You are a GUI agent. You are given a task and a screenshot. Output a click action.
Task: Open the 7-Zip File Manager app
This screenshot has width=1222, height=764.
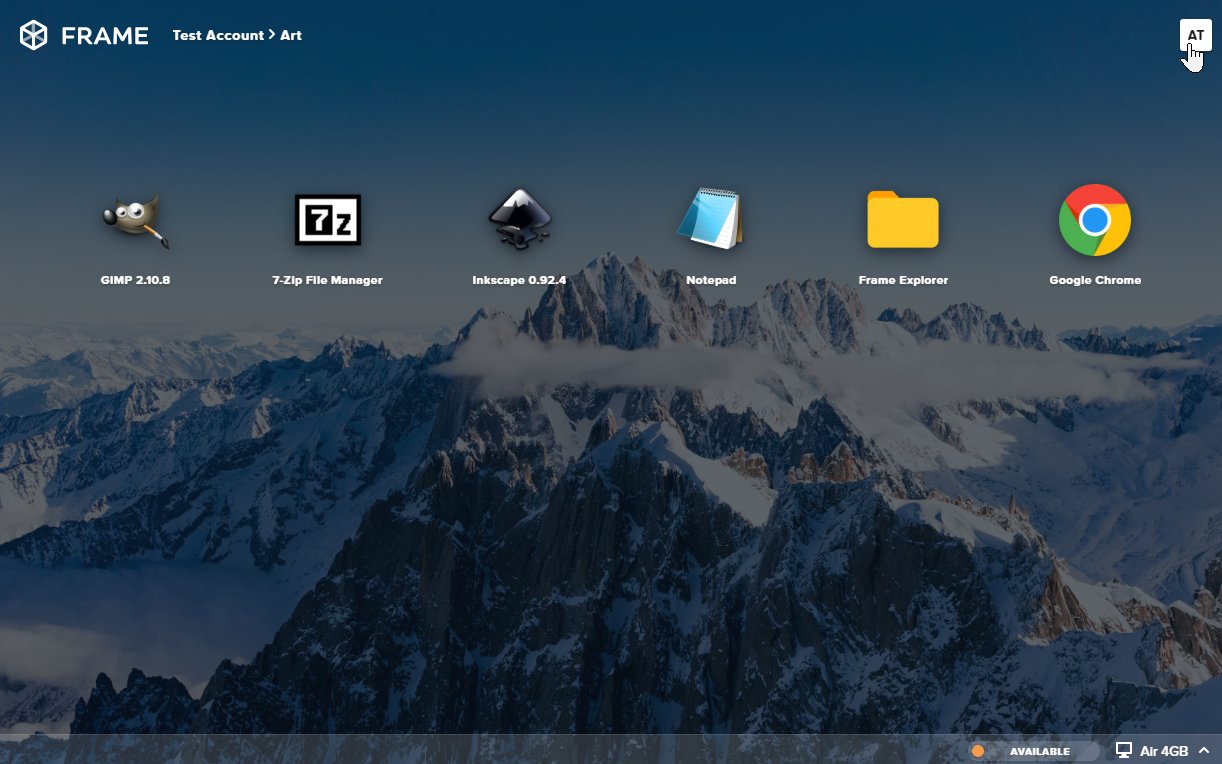[x=328, y=220]
